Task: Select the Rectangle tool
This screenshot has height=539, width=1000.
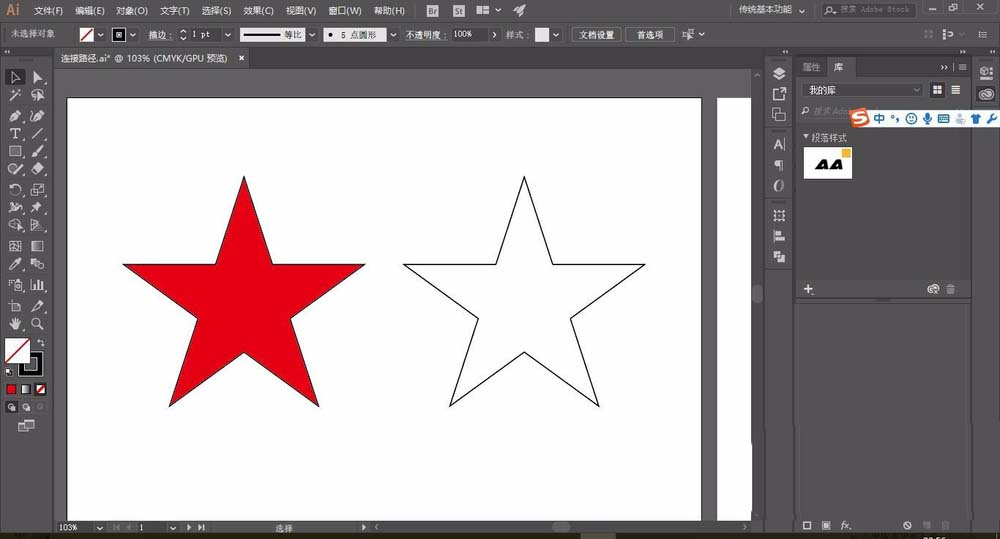Action: [x=15, y=152]
